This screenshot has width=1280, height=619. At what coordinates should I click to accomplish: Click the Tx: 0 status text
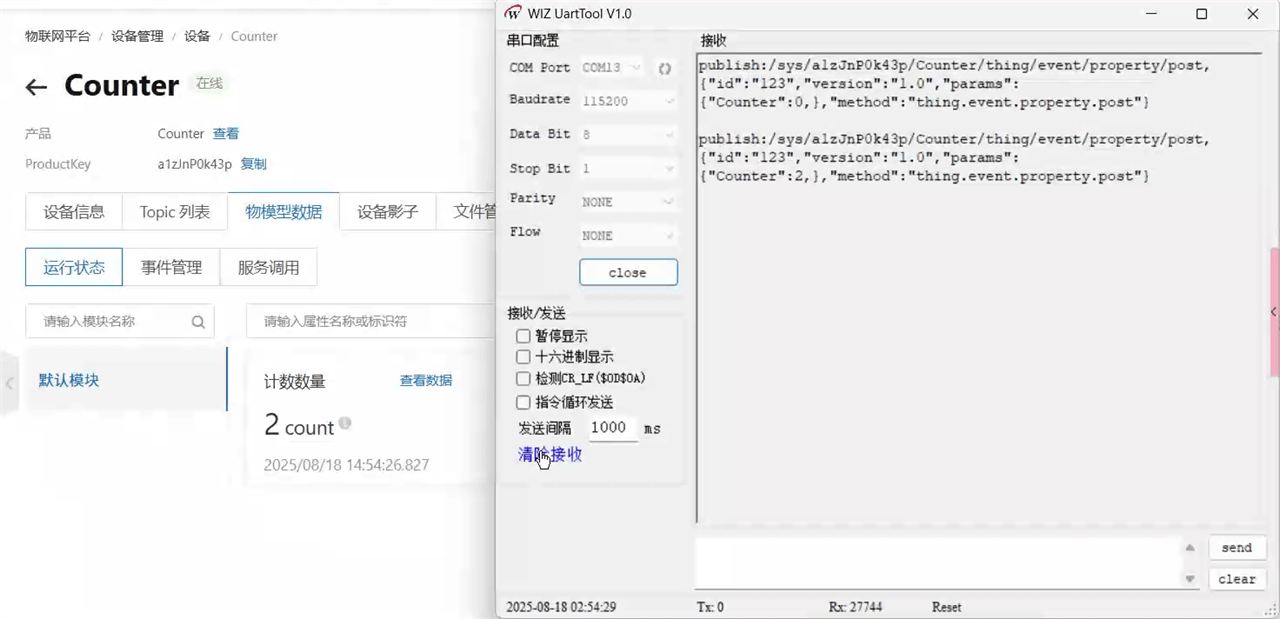pos(710,607)
